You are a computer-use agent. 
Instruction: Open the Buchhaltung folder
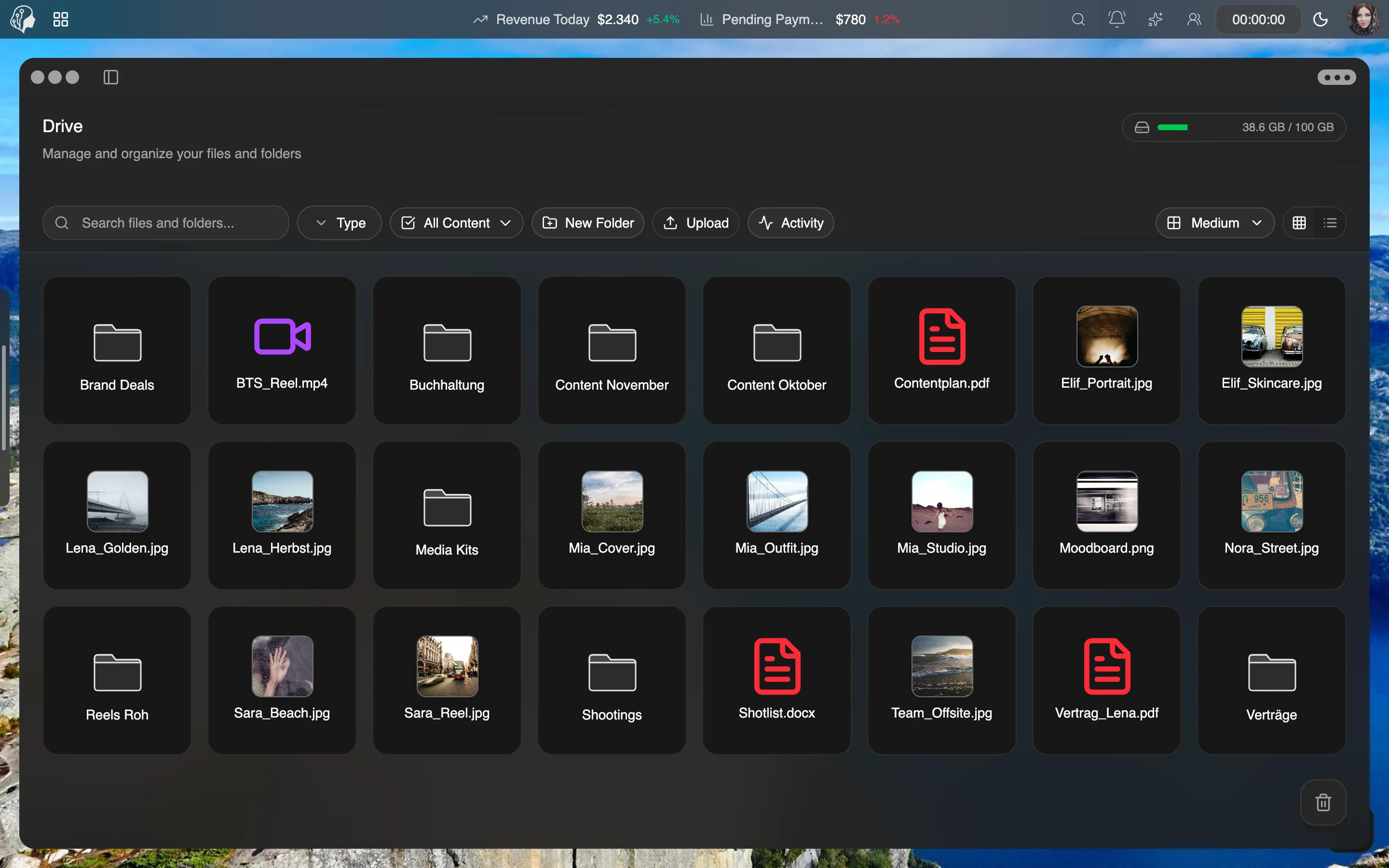447,351
